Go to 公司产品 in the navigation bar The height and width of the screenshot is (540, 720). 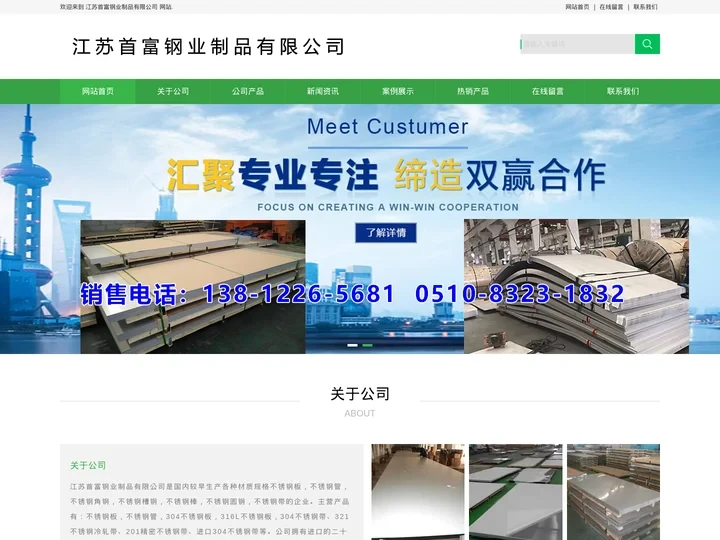[248, 91]
